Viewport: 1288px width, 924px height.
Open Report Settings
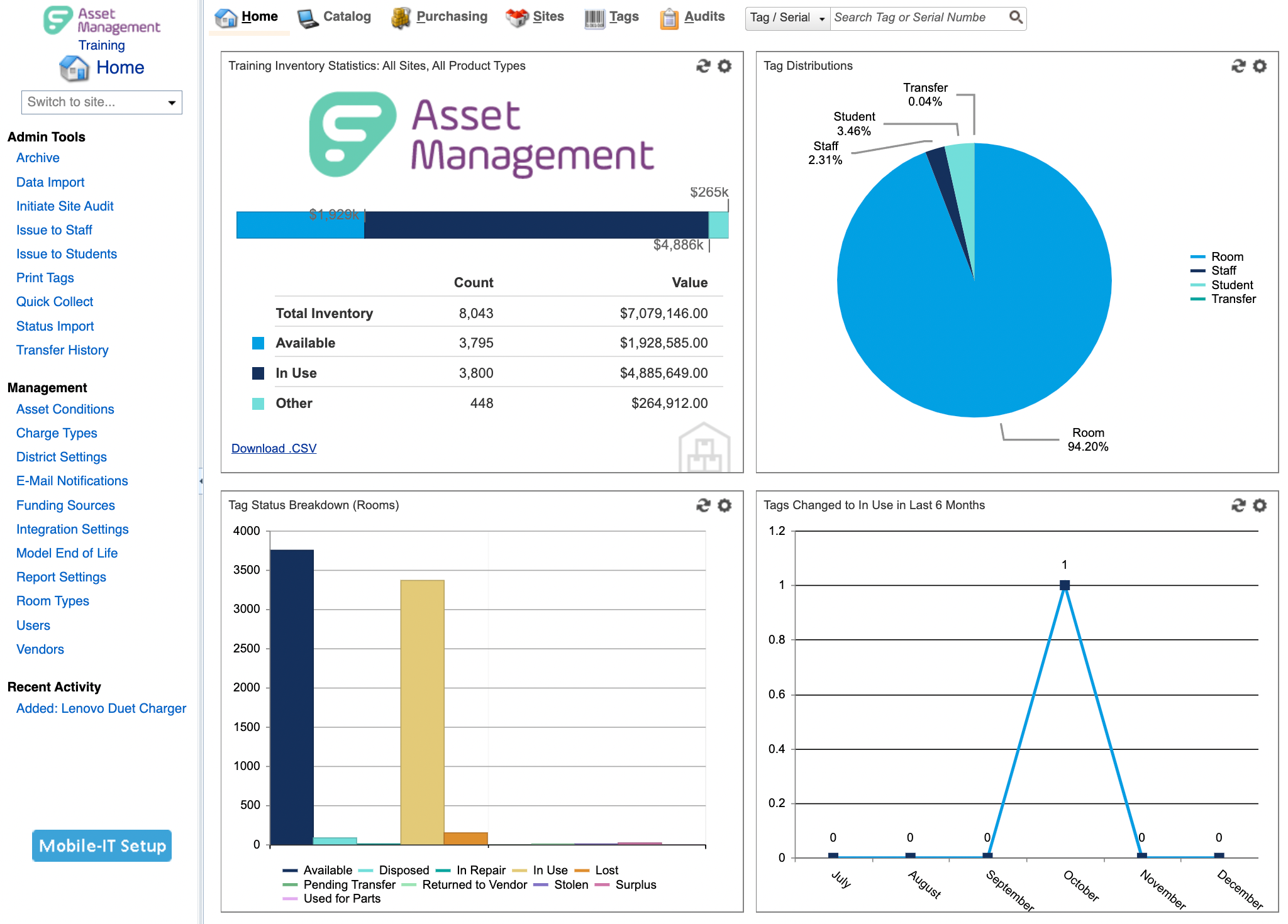click(61, 577)
